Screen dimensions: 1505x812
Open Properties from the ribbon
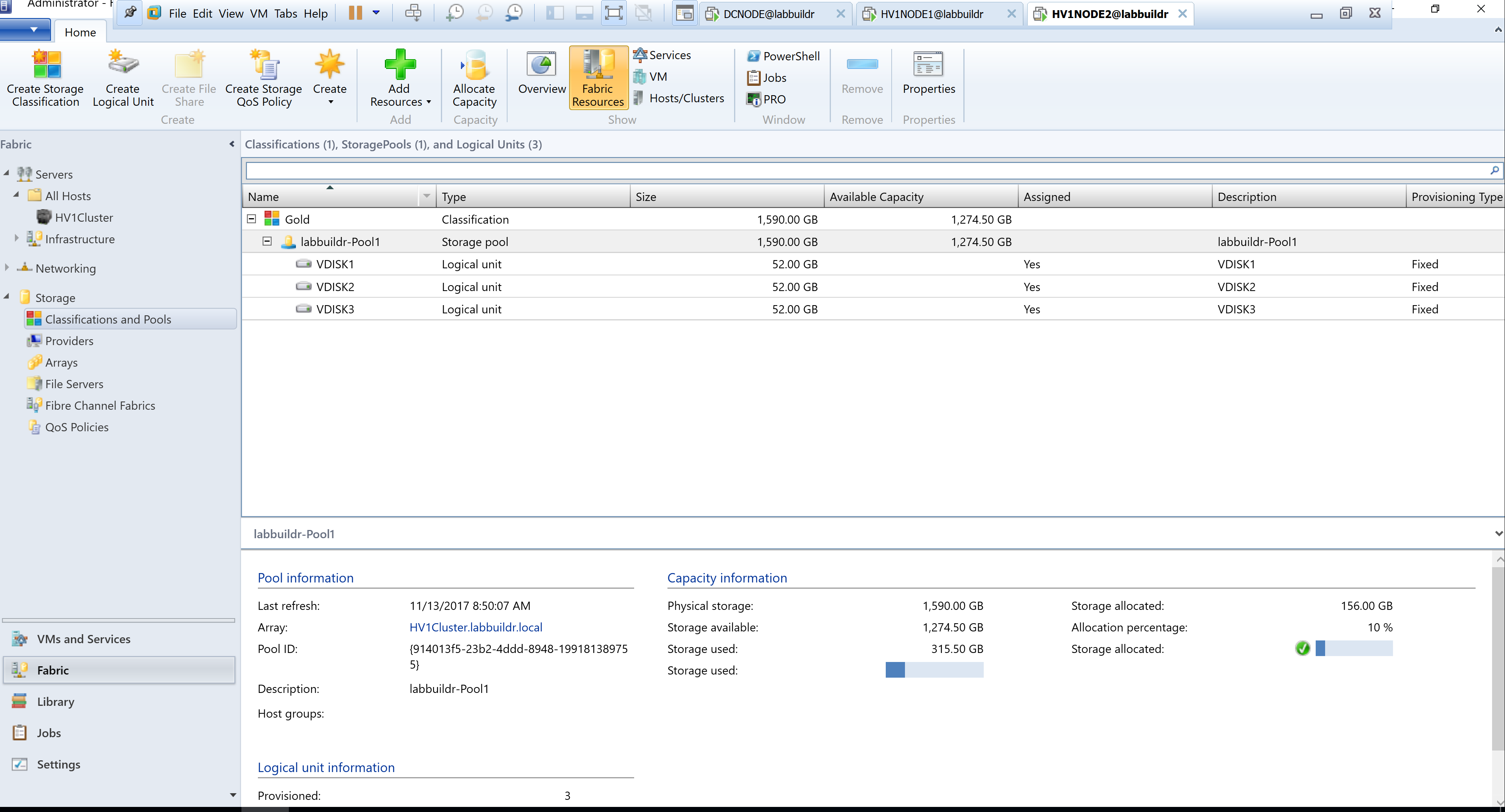tap(928, 72)
